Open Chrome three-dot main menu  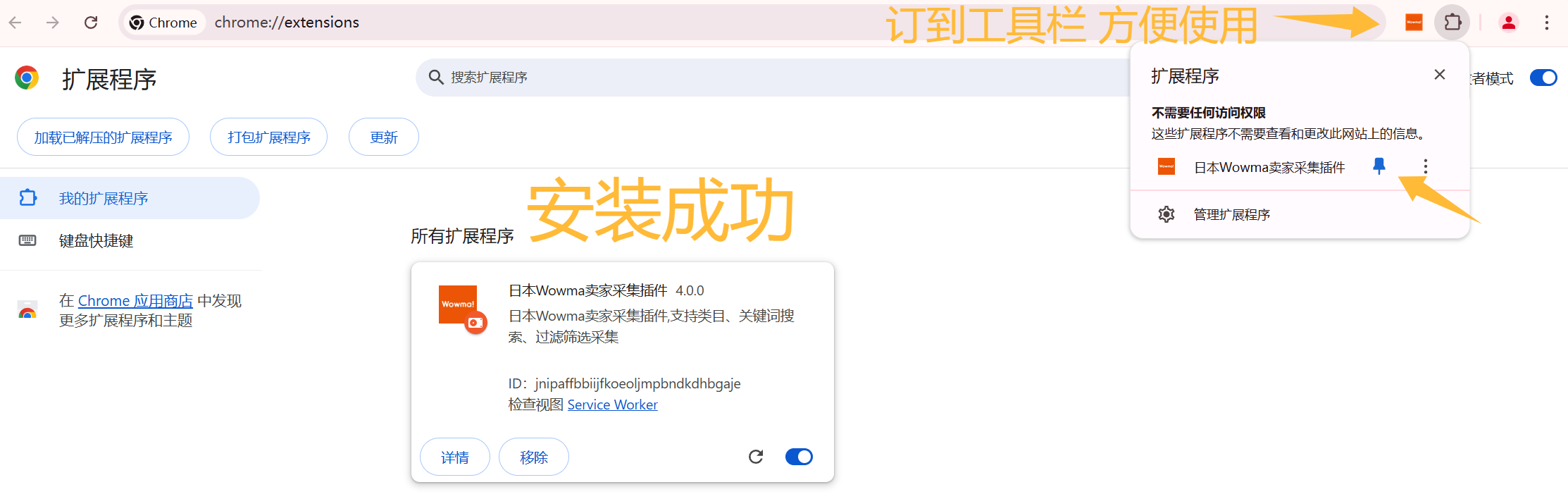pos(1547,23)
